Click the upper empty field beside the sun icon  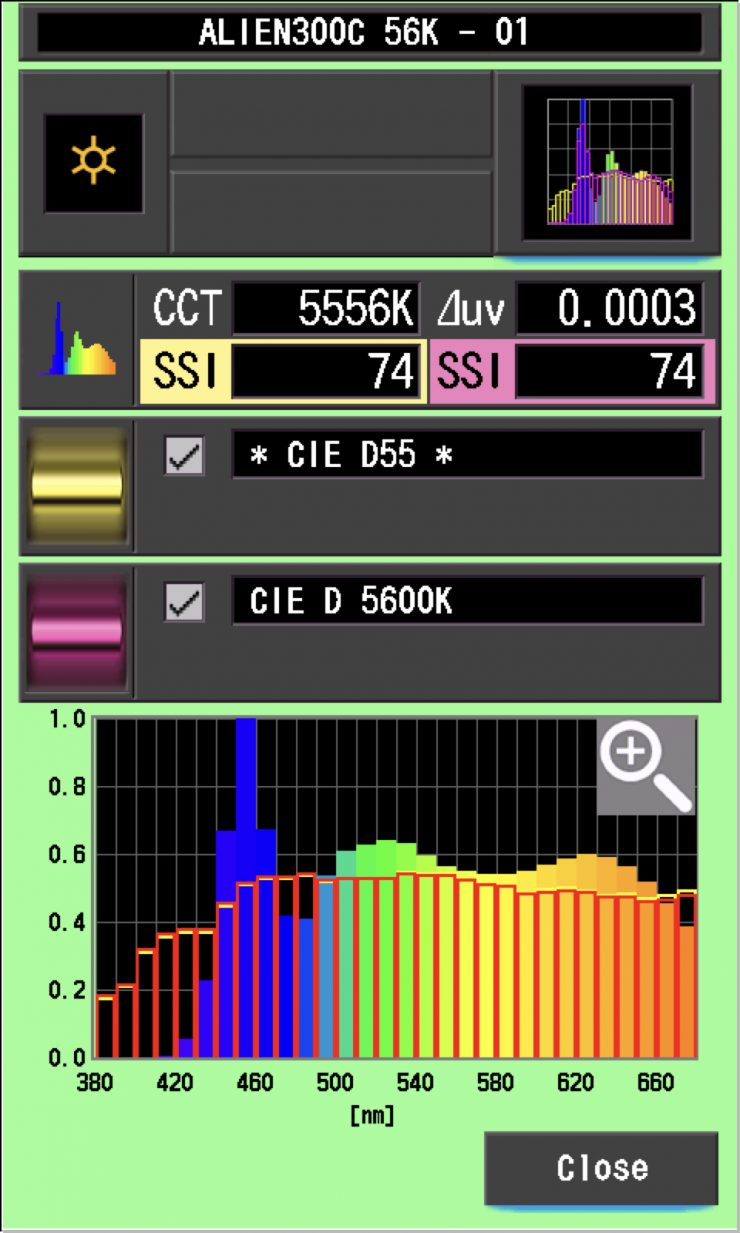331,113
